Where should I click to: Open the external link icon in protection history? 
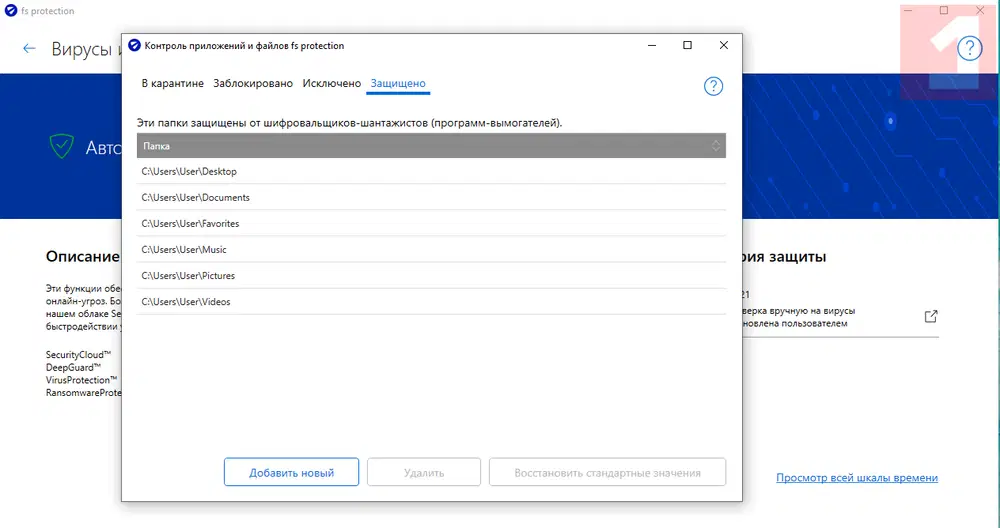pos(931,316)
